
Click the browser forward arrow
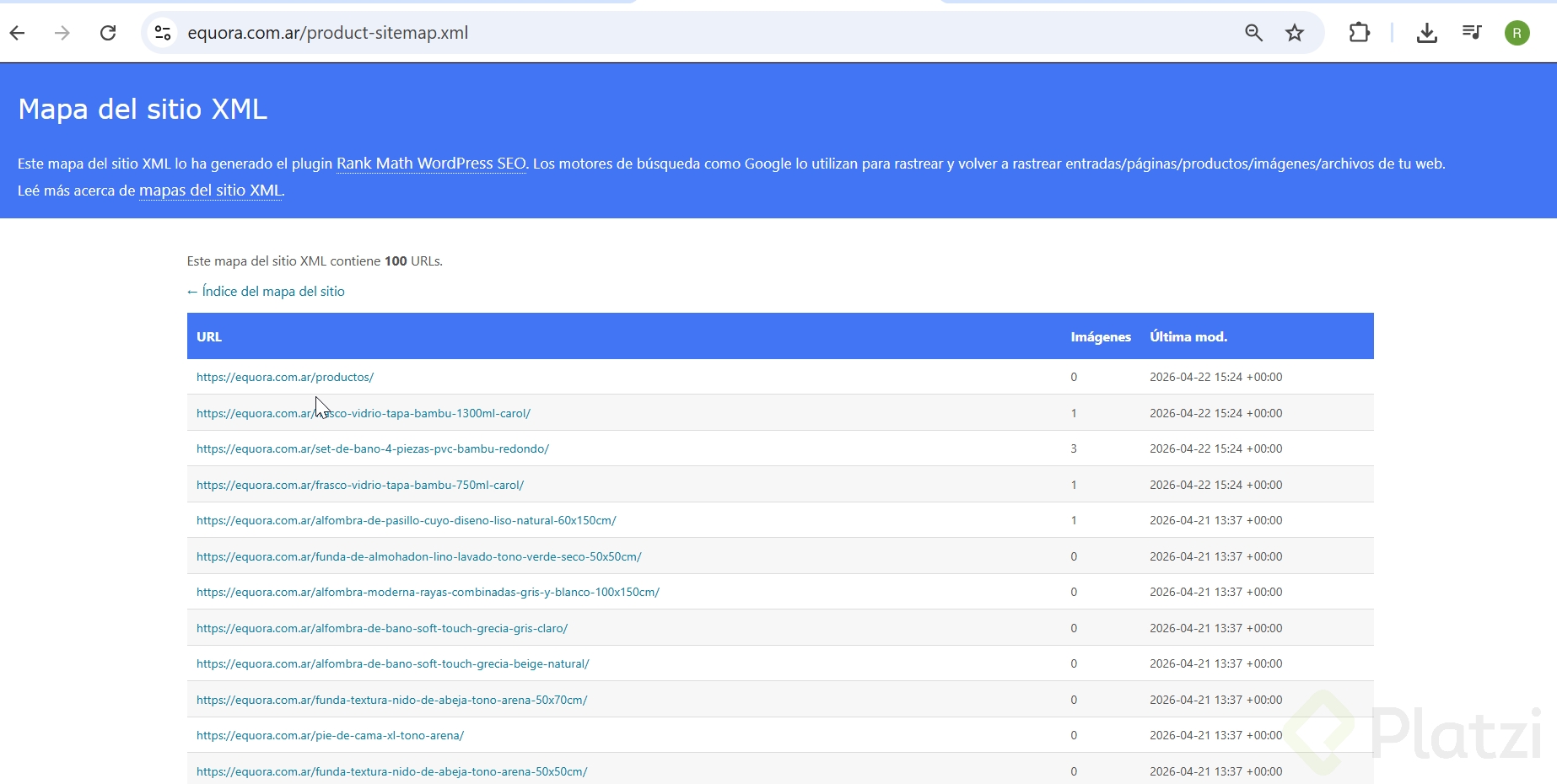click(62, 33)
